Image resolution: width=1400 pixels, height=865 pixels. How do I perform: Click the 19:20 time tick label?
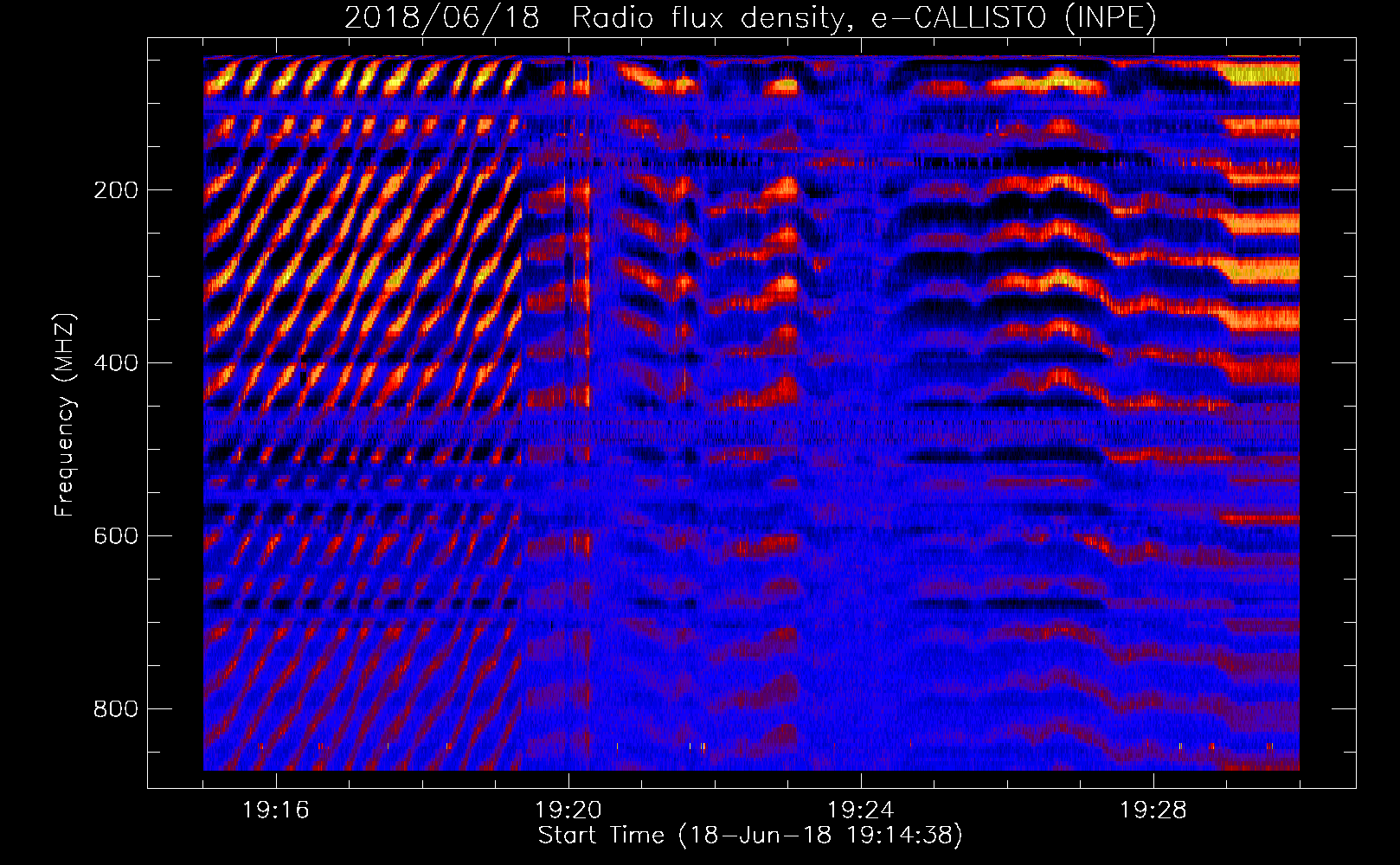(568, 811)
